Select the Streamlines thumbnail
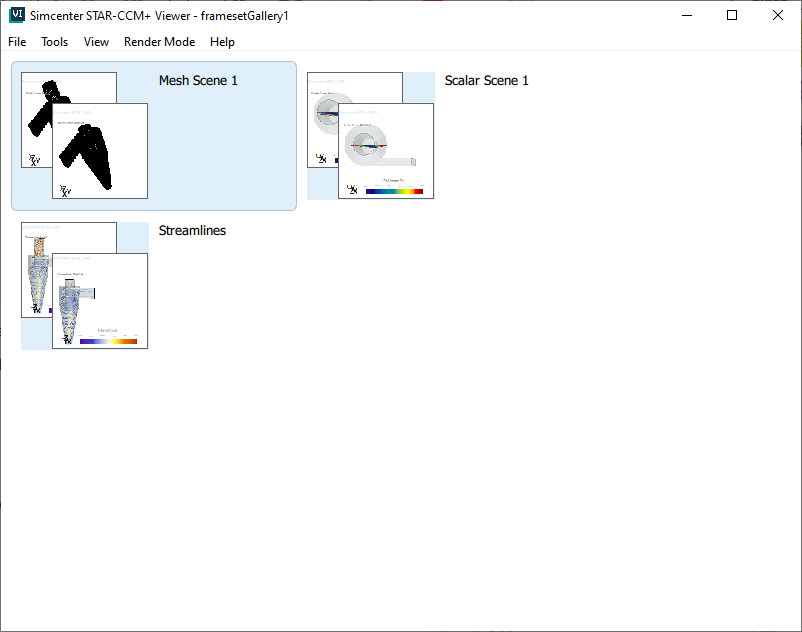This screenshot has height=632, width=802. pyautogui.click(x=84, y=285)
